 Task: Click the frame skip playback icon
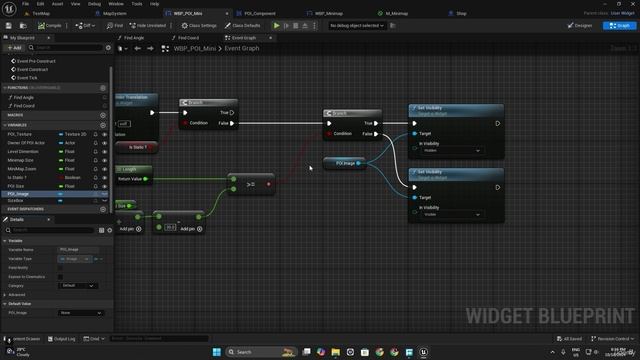pos(286,26)
